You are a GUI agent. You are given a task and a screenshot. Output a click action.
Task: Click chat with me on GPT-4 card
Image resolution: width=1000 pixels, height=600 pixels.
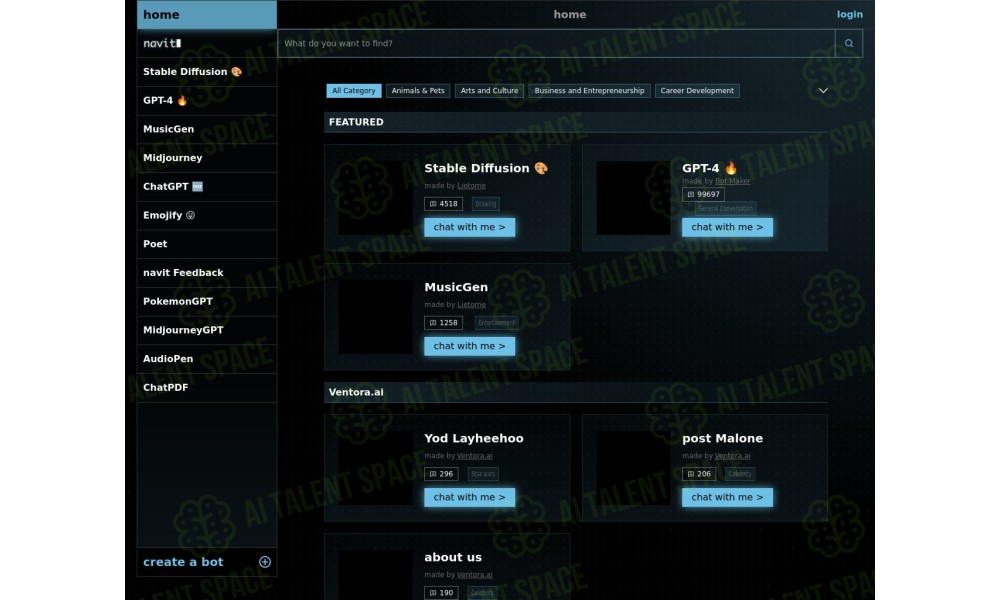coord(727,227)
